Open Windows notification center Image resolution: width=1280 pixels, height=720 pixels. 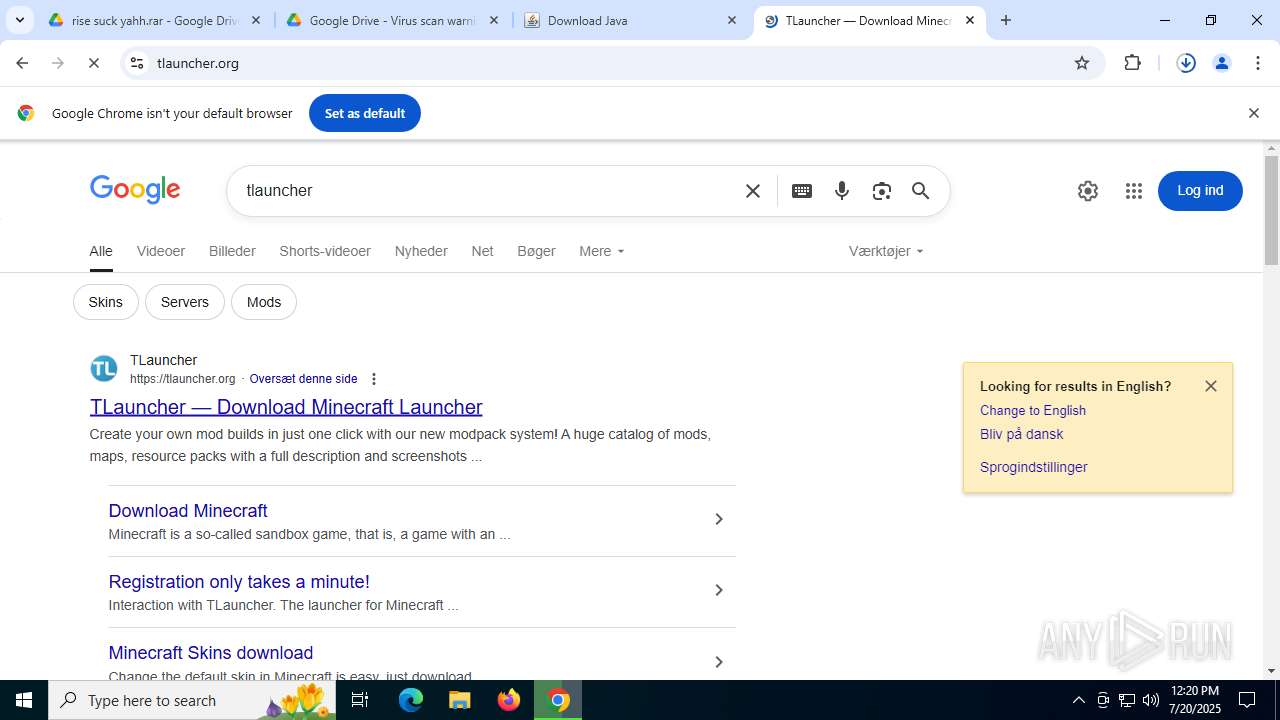[x=1247, y=700]
